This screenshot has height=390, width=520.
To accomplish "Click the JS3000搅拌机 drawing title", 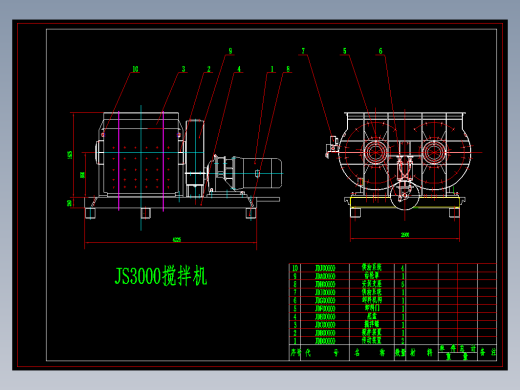I will point(161,276).
